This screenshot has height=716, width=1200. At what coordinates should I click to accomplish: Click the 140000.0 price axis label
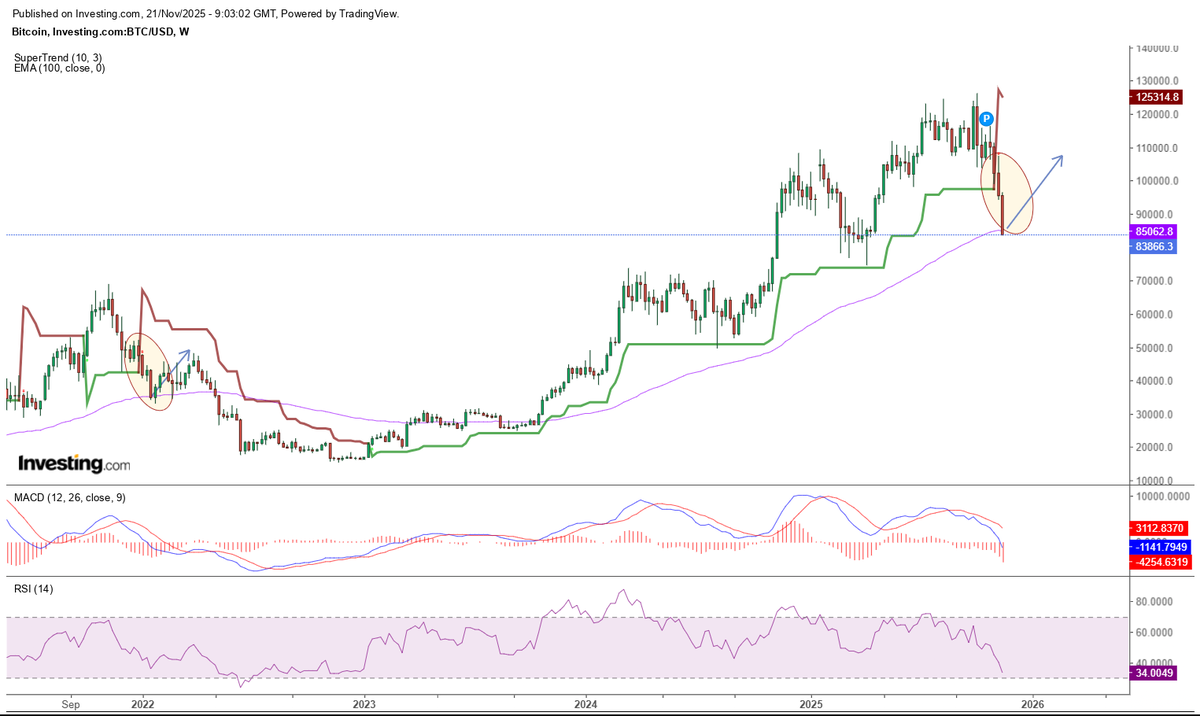tap(1159, 48)
